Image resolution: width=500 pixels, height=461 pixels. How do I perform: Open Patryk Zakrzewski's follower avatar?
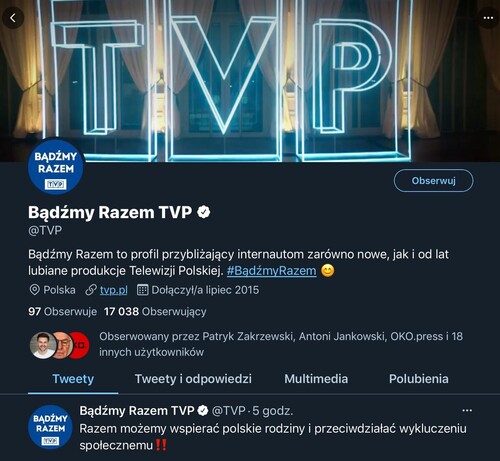click(43, 345)
